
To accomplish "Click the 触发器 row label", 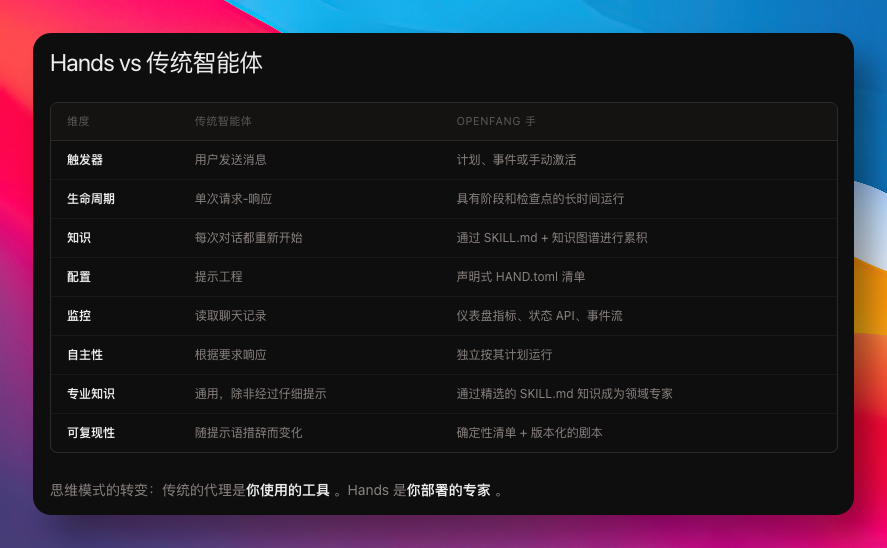I will pyautogui.click(x=85, y=160).
